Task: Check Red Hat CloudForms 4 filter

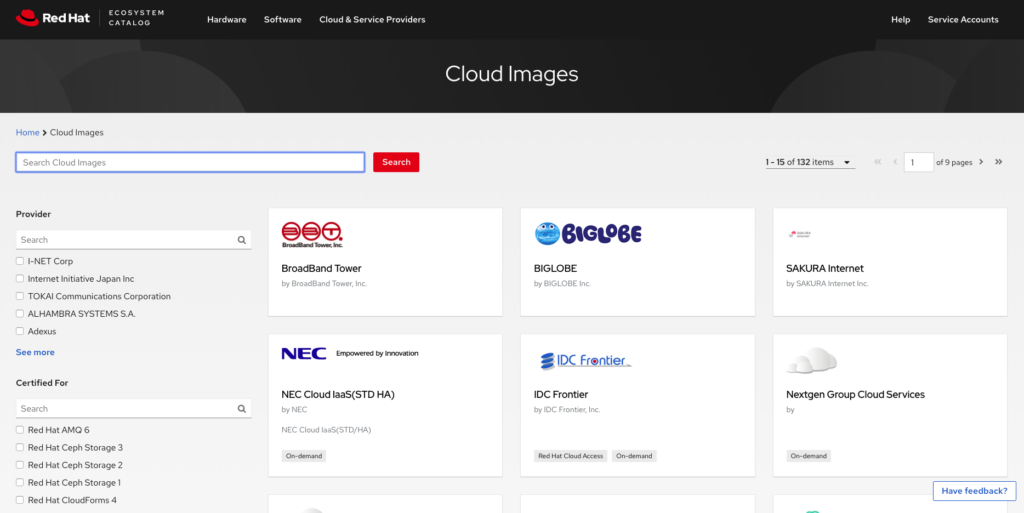Action: coord(20,501)
